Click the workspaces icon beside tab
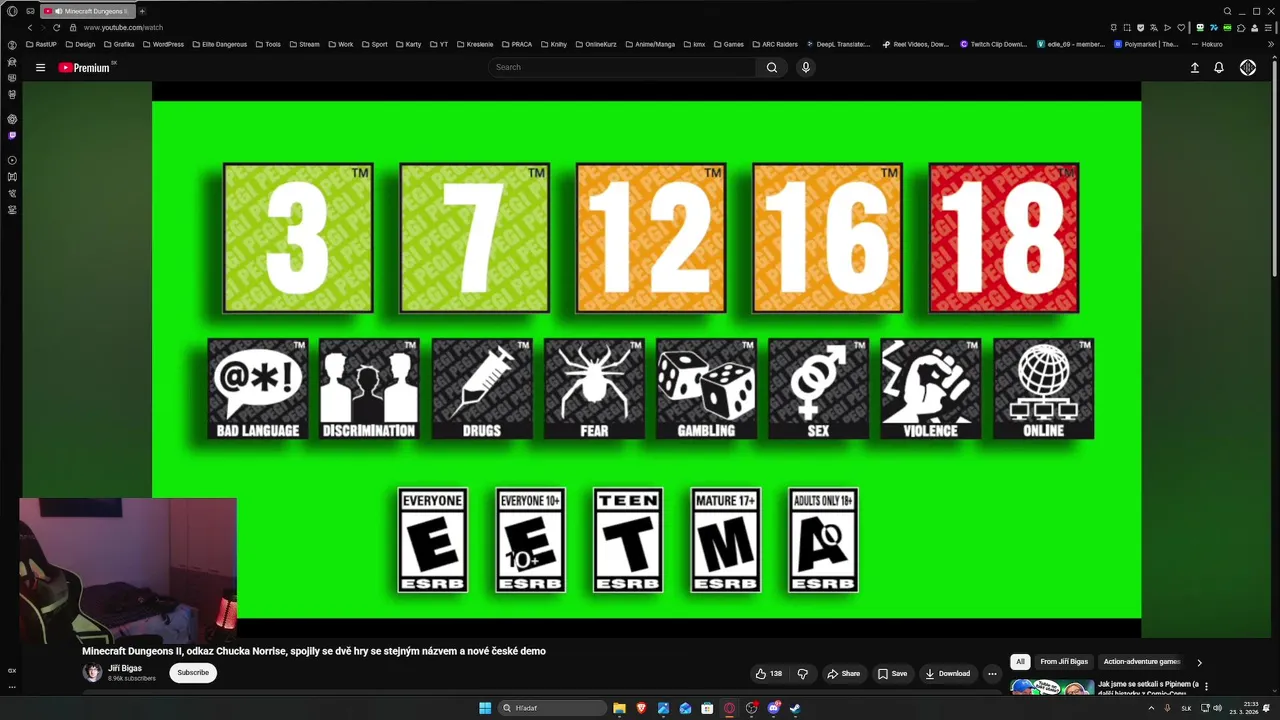The width and height of the screenshot is (1280, 720). click(31, 11)
